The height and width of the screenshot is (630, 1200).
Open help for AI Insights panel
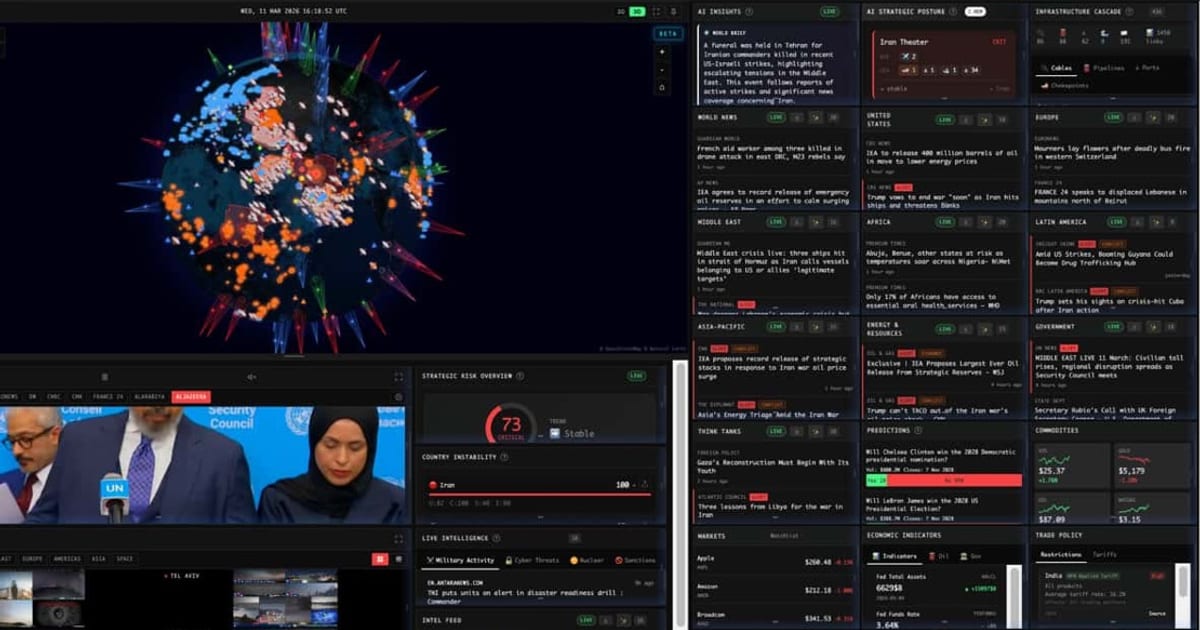coord(749,11)
